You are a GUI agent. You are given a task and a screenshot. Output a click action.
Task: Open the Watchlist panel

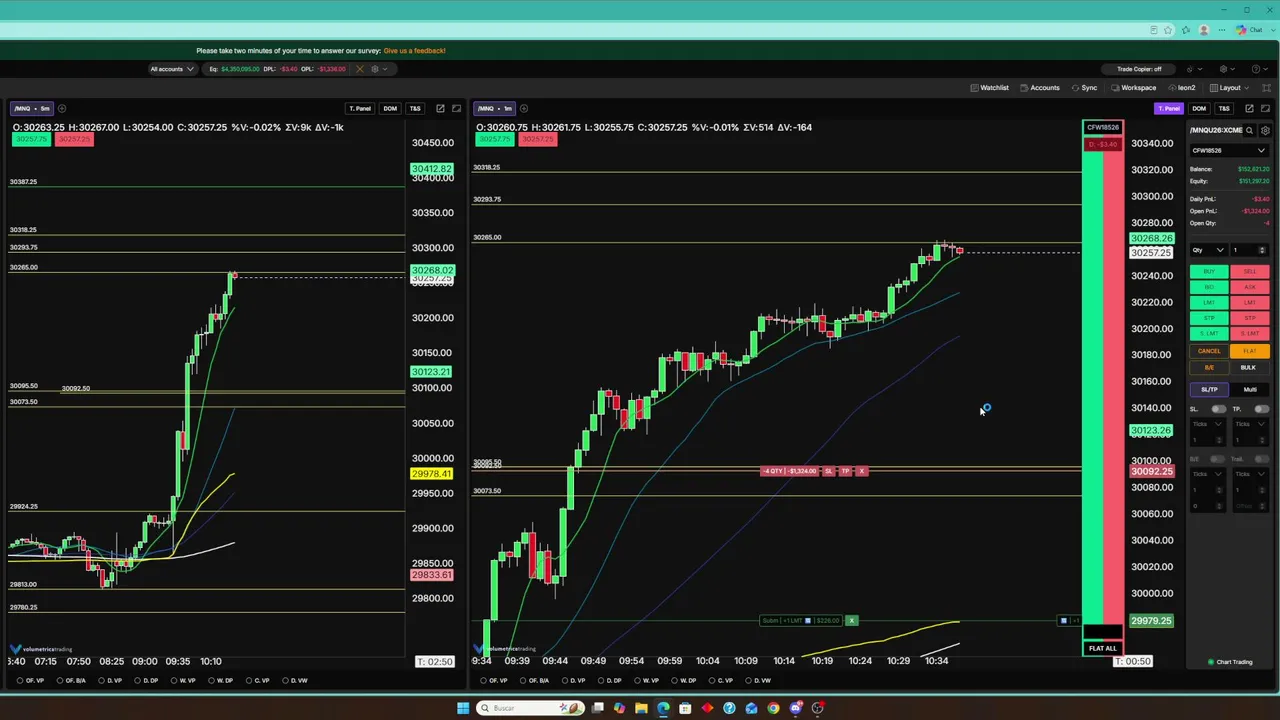coord(989,88)
